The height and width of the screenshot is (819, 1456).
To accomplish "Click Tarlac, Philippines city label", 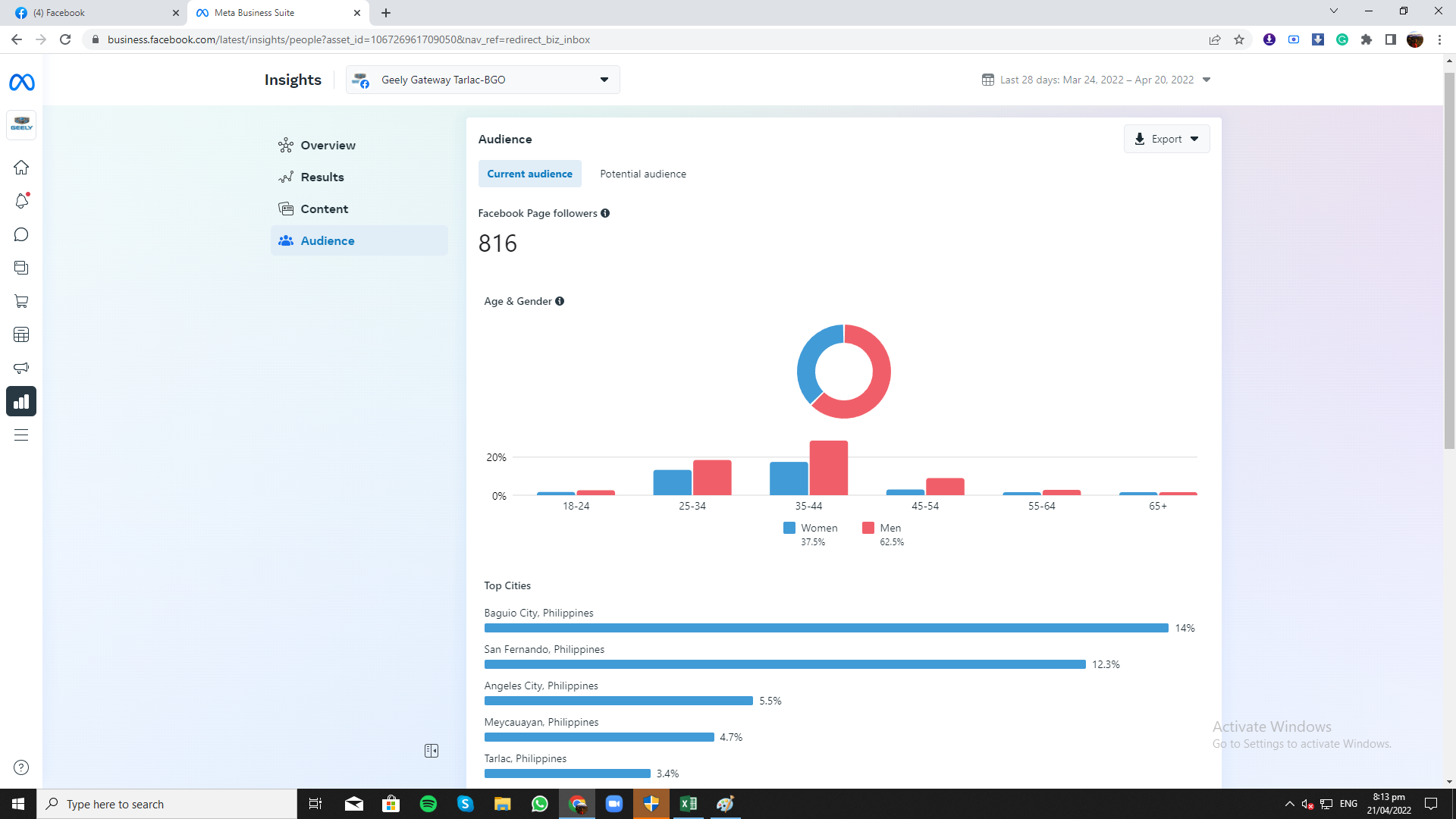I will click(x=525, y=758).
